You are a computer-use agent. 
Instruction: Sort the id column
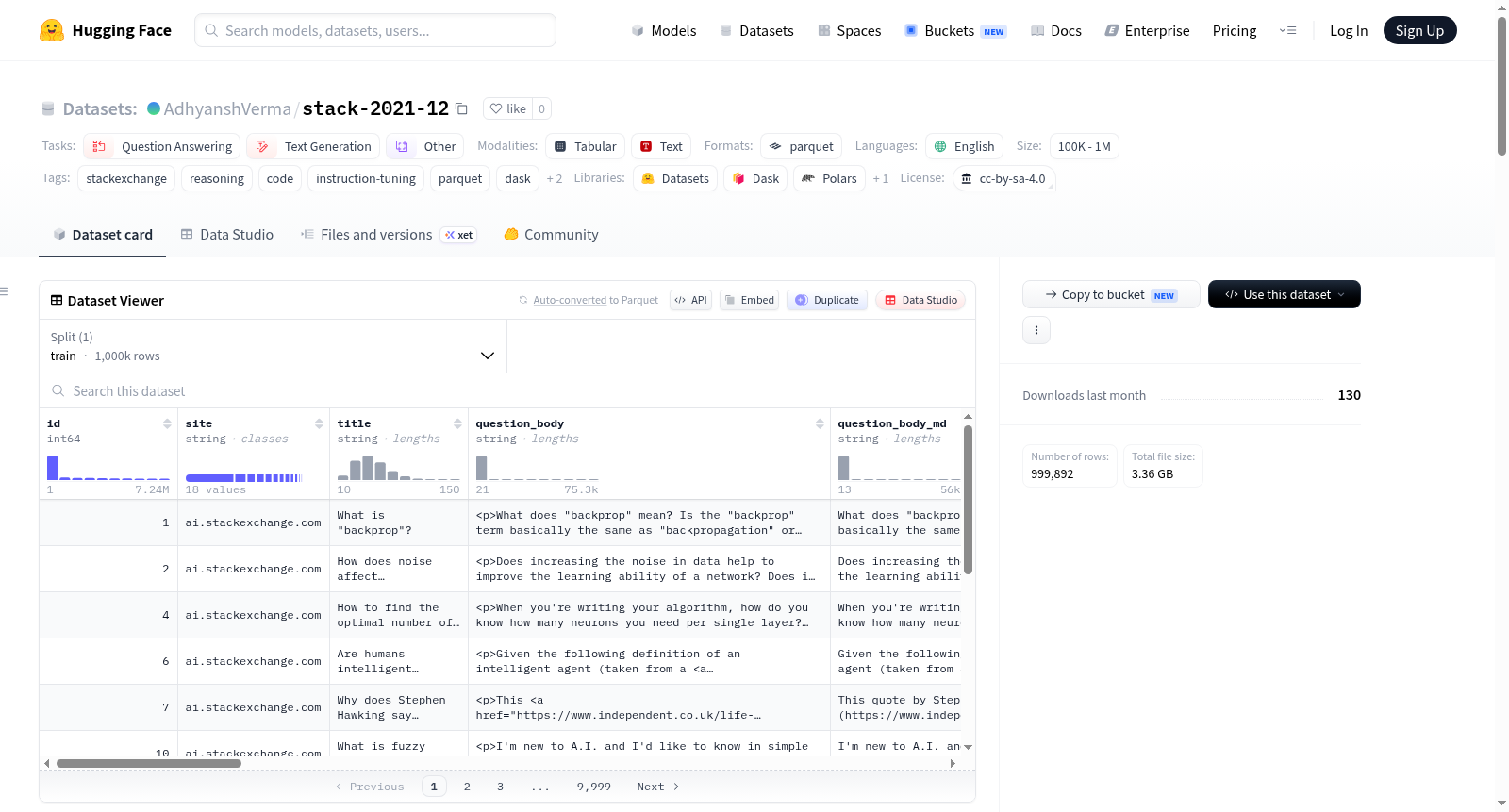167,423
